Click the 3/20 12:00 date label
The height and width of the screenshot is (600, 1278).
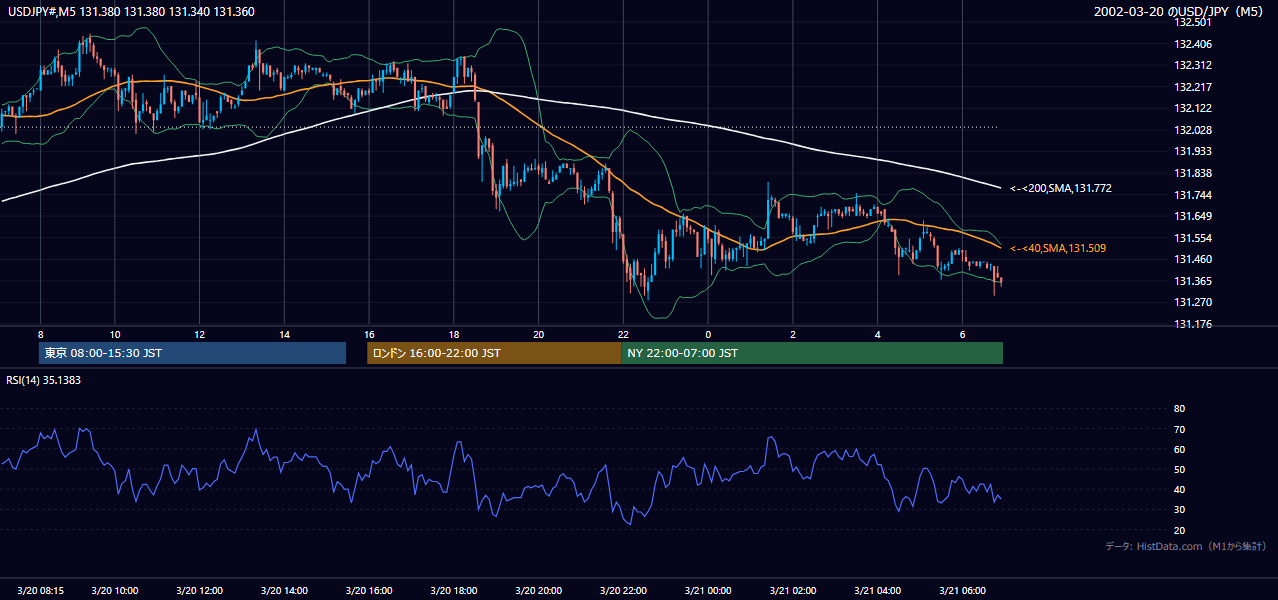pyautogui.click(x=200, y=590)
